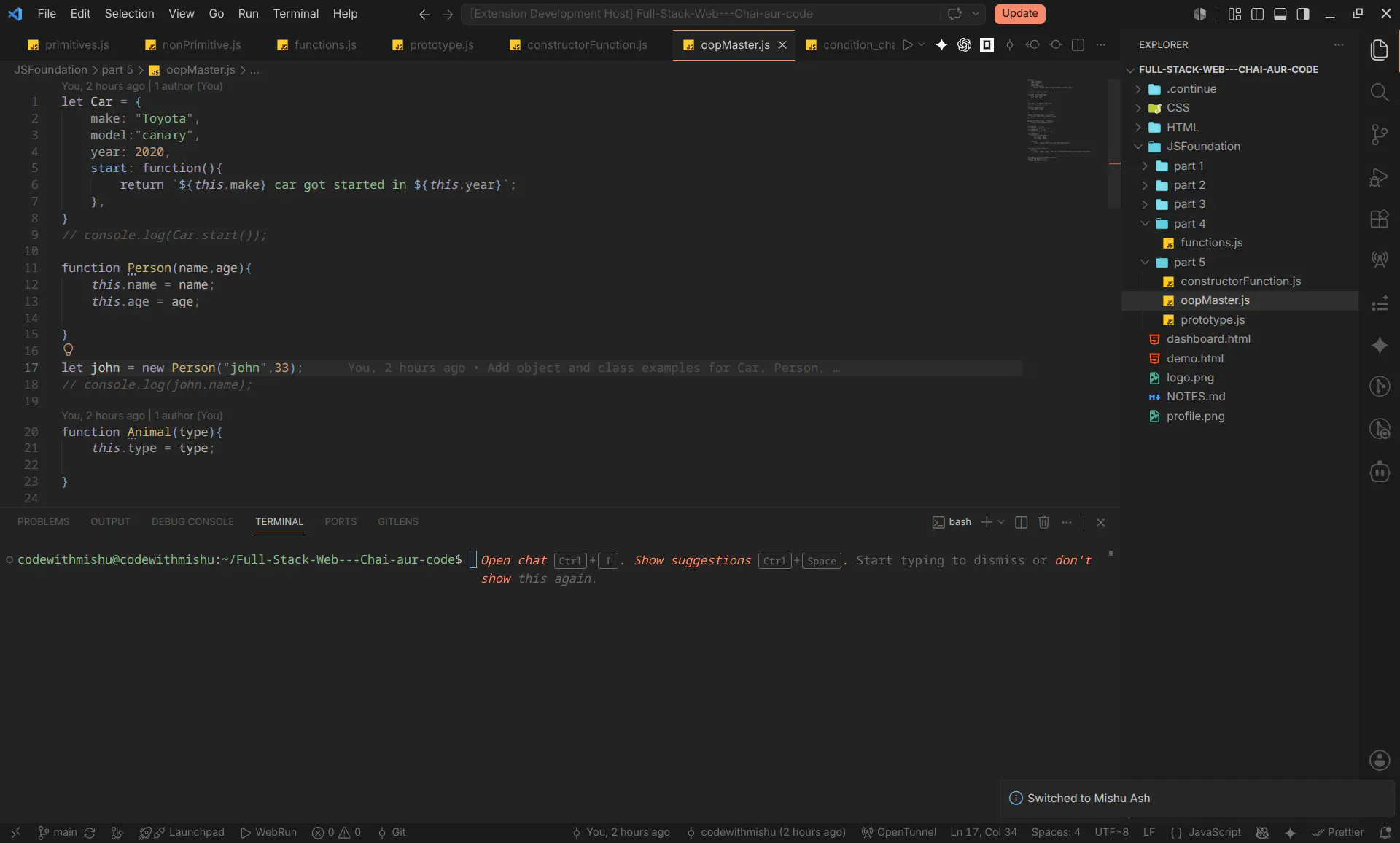
Task: Close the terminal panel
Action: 1100,522
